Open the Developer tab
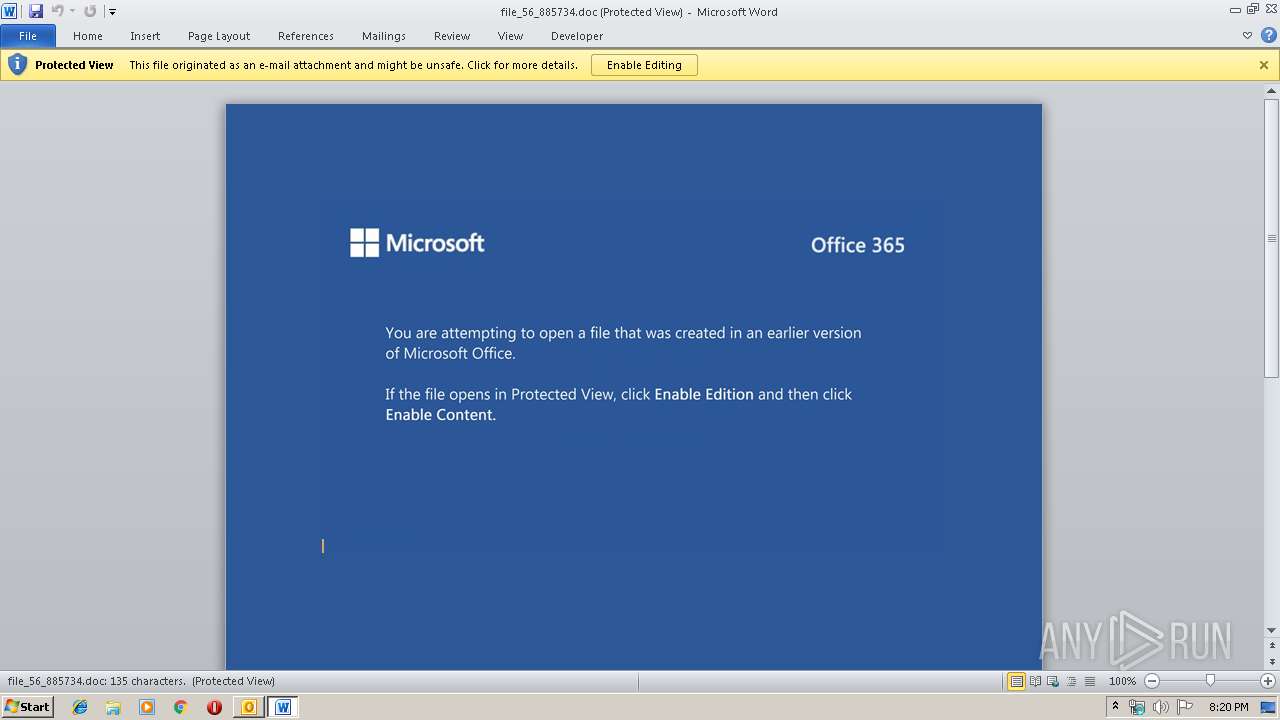The height and width of the screenshot is (720, 1280). [577, 36]
